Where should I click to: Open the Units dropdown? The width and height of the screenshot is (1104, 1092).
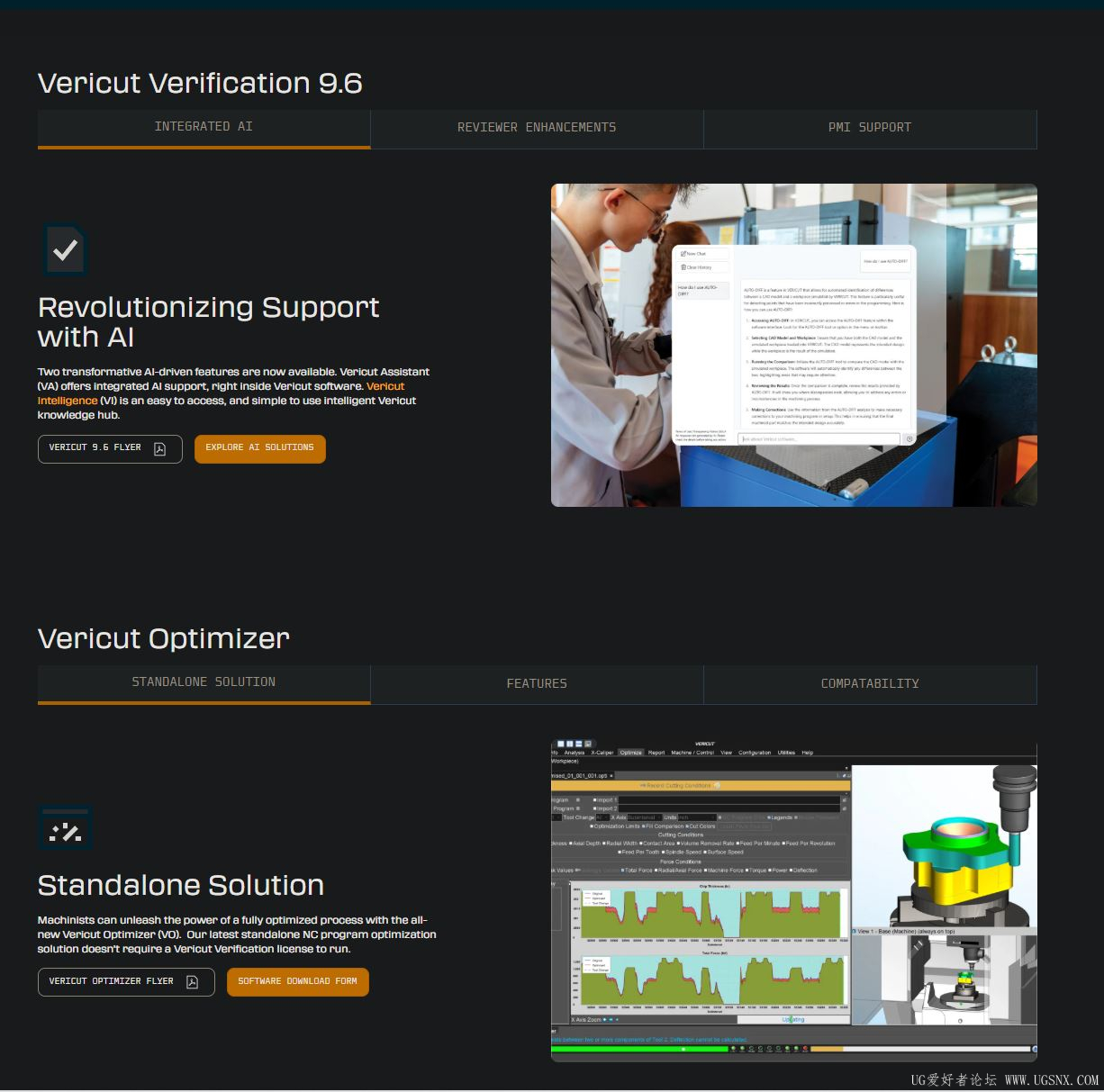(x=697, y=817)
